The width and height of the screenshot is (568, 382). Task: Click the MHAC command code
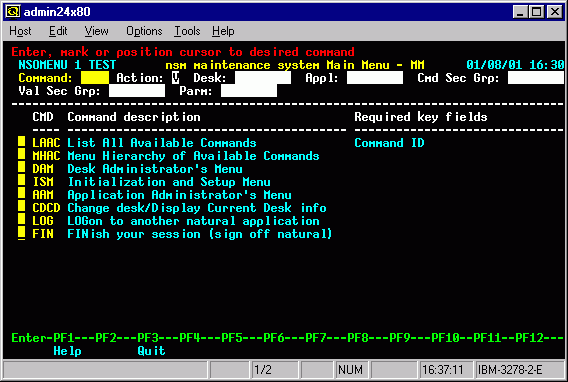pos(46,156)
